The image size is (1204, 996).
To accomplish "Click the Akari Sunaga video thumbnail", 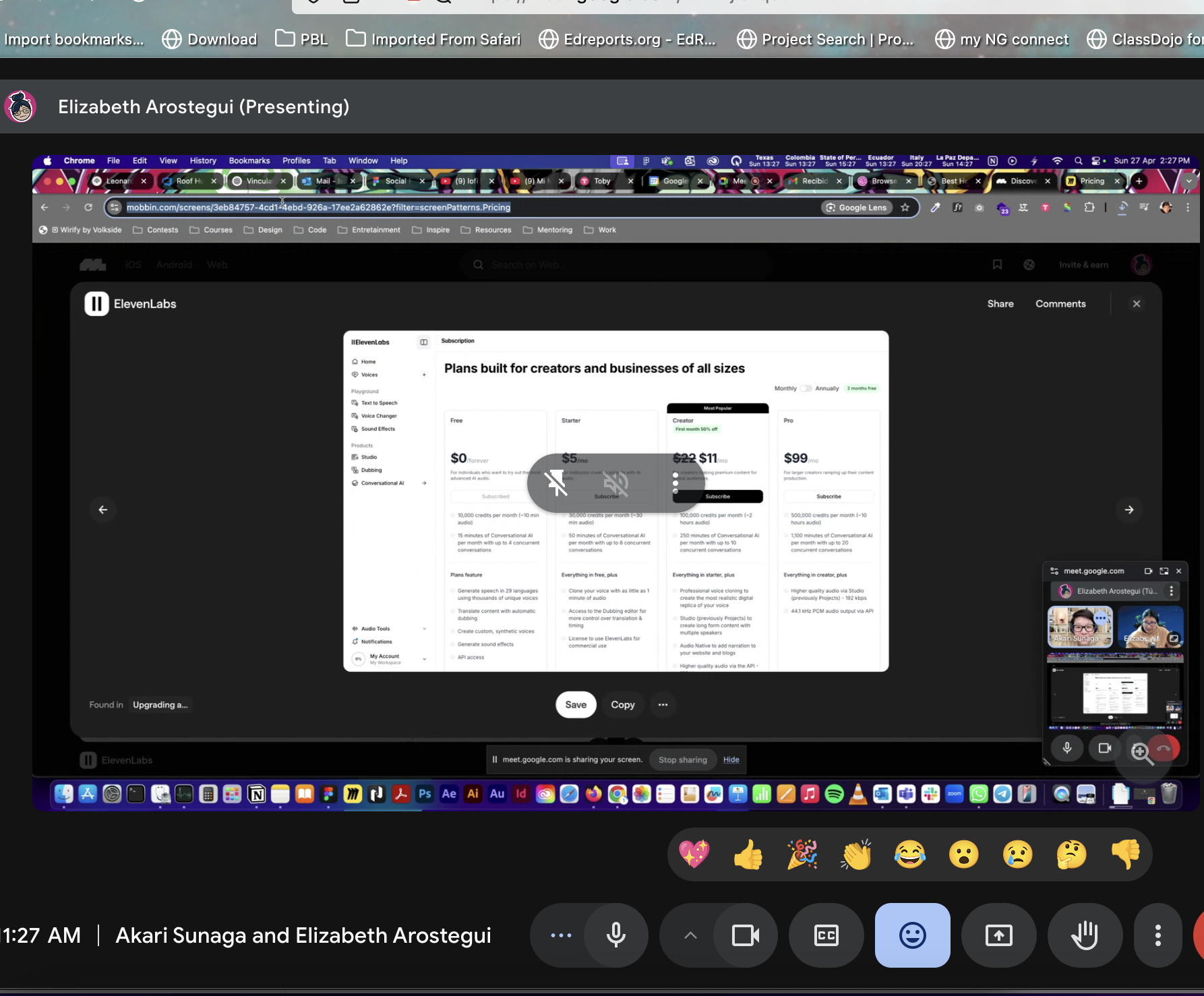I will (x=1080, y=627).
